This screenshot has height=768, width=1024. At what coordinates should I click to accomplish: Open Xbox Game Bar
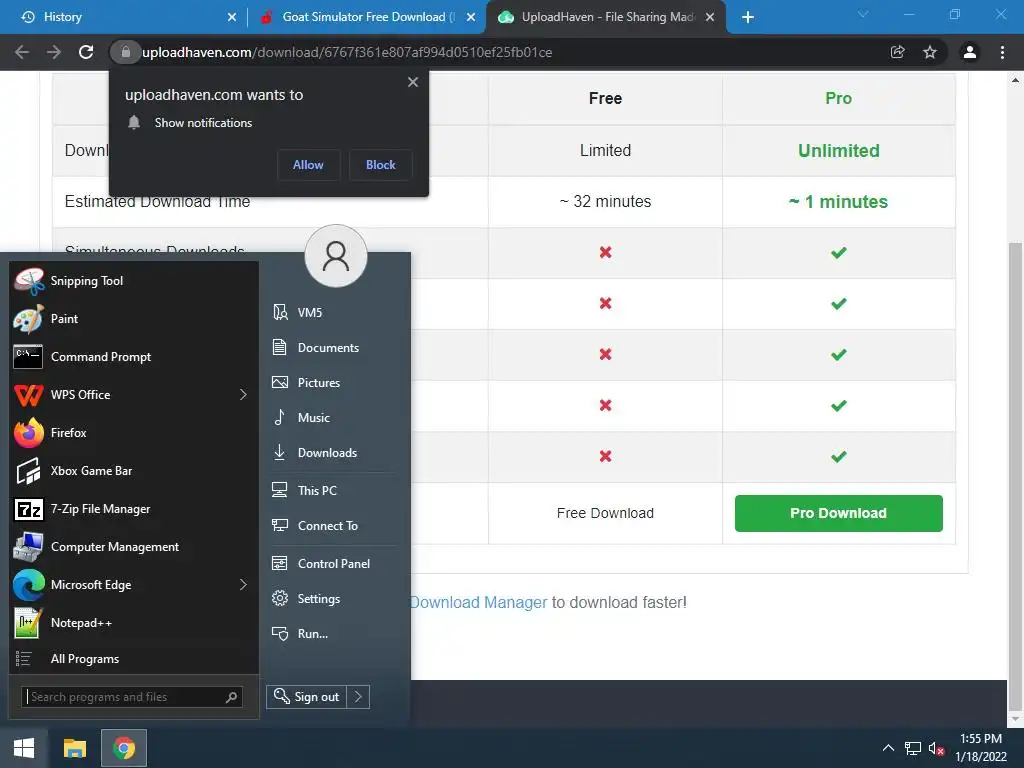click(x=133, y=471)
